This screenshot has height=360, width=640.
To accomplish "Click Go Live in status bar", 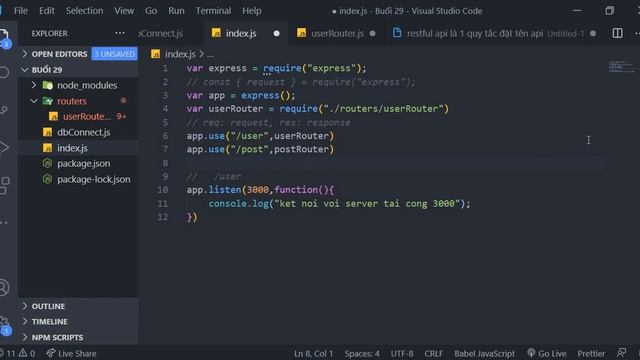I will pyautogui.click(x=547, y=353).
